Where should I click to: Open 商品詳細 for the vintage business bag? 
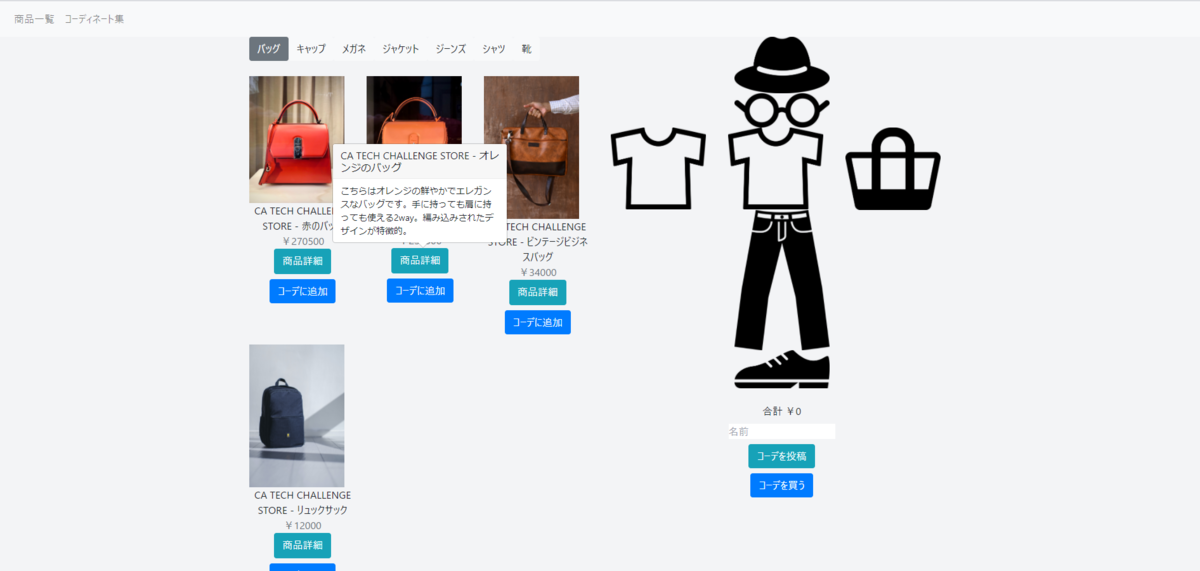pyautogui.click(x=538, y=292)
